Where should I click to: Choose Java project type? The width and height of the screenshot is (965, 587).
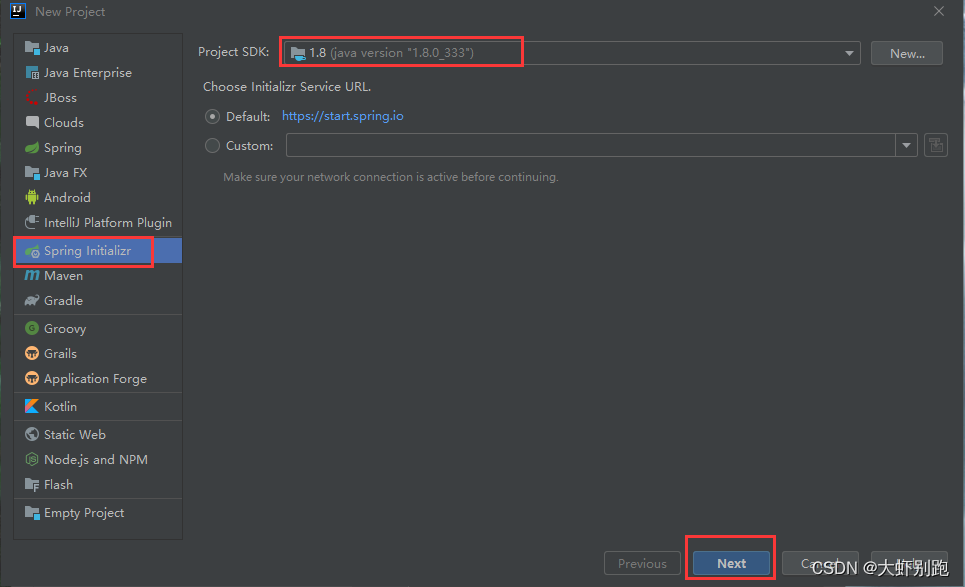(x=98, y=47)
